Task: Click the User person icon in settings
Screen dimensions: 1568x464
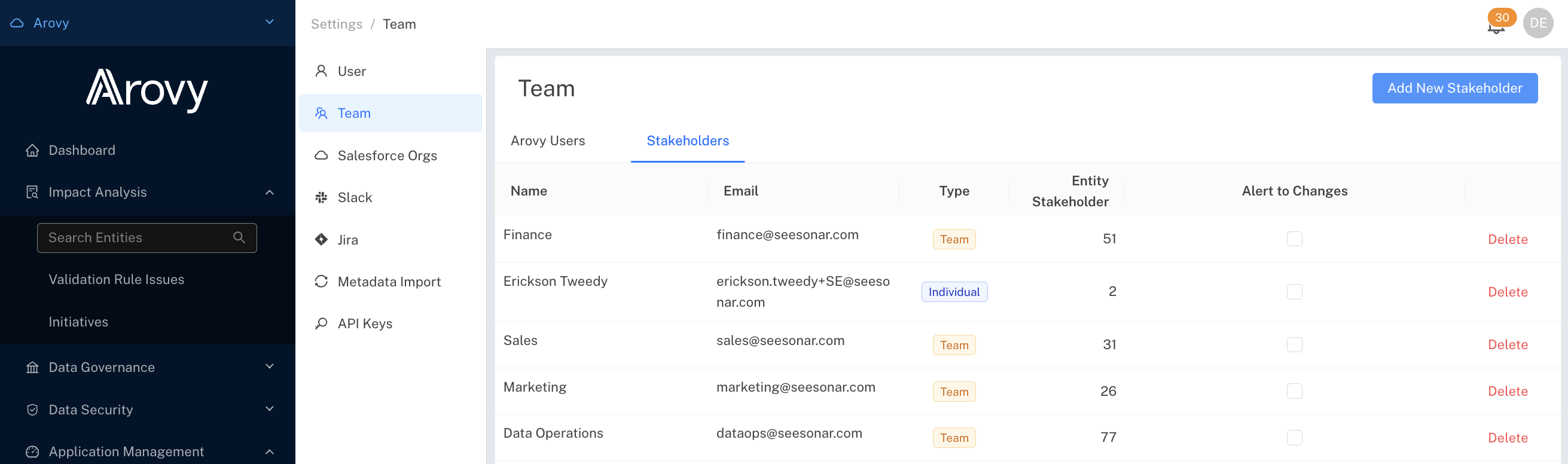Action: (321, 71)
